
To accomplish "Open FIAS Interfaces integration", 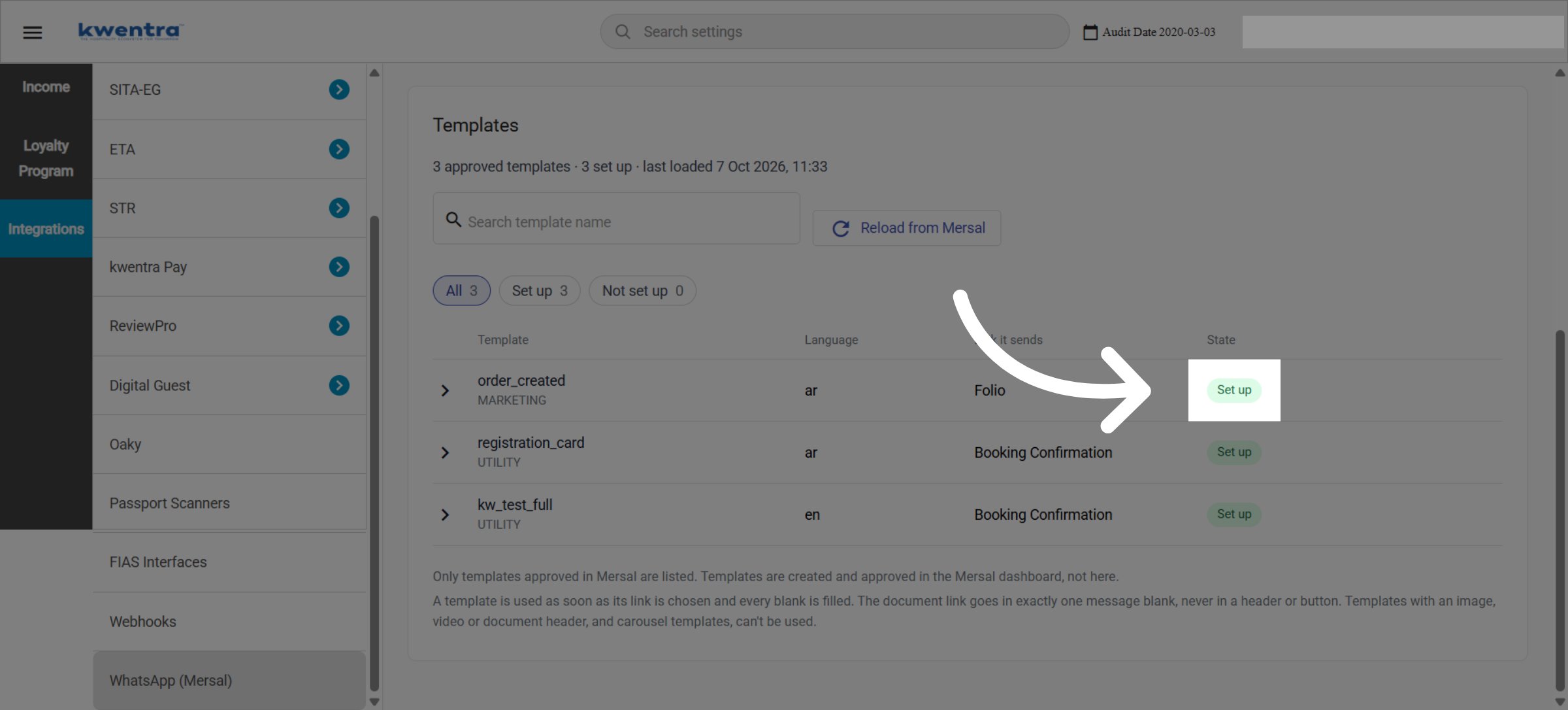I will [x=229, y=562].
